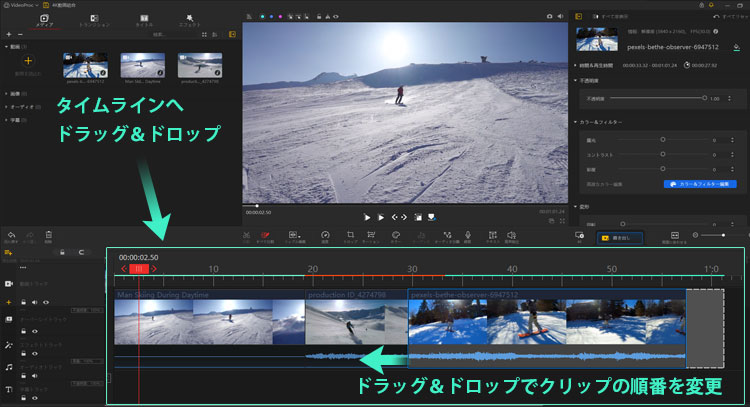Mute the audio track speaker icon
The width and height of the screenshot is (750, 407).
pyautogui.click(x=35, y=376)
